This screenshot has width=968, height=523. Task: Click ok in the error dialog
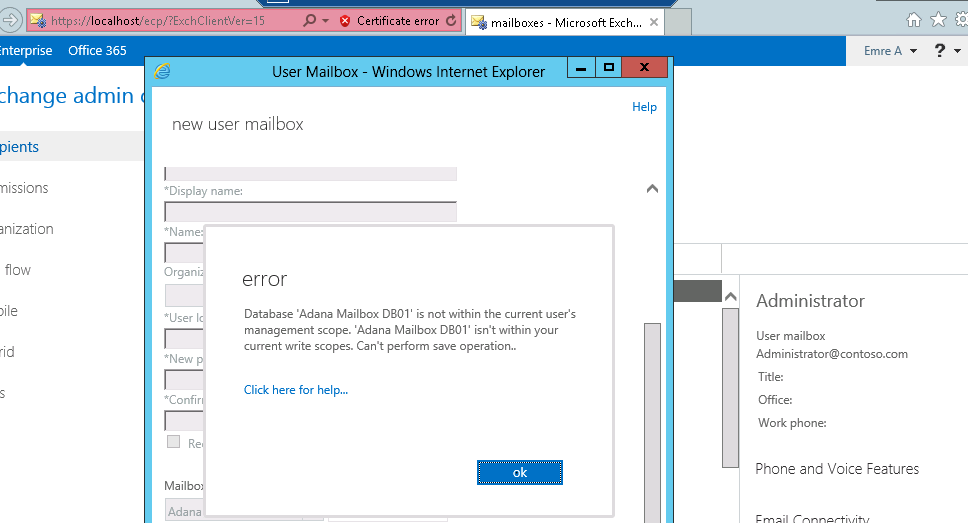pyautogui.click(x=519, y=472)
